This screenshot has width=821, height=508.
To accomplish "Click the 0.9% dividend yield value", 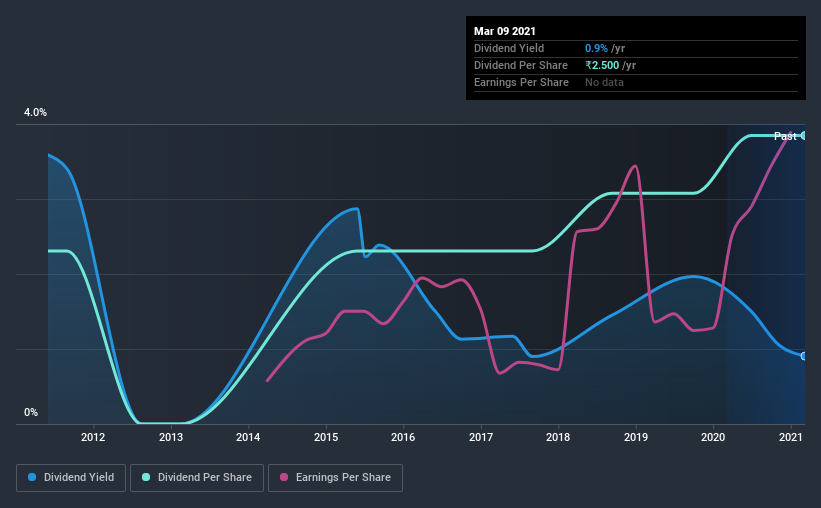I will (x=596, y=48).
